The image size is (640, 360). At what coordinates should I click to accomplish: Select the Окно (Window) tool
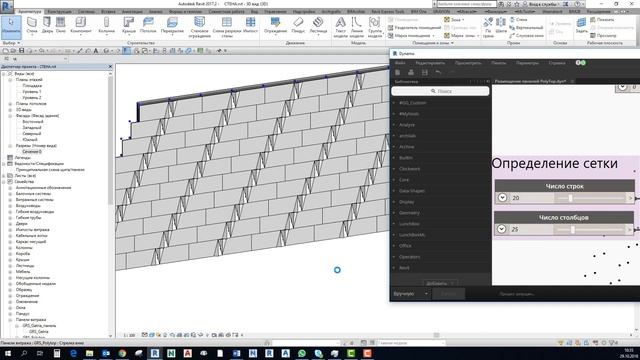coord(61,25)
